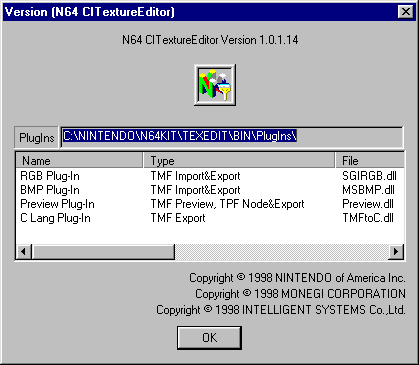
Task: Click the version 1.0.1.14 text
Action: [x=210, y=40]
